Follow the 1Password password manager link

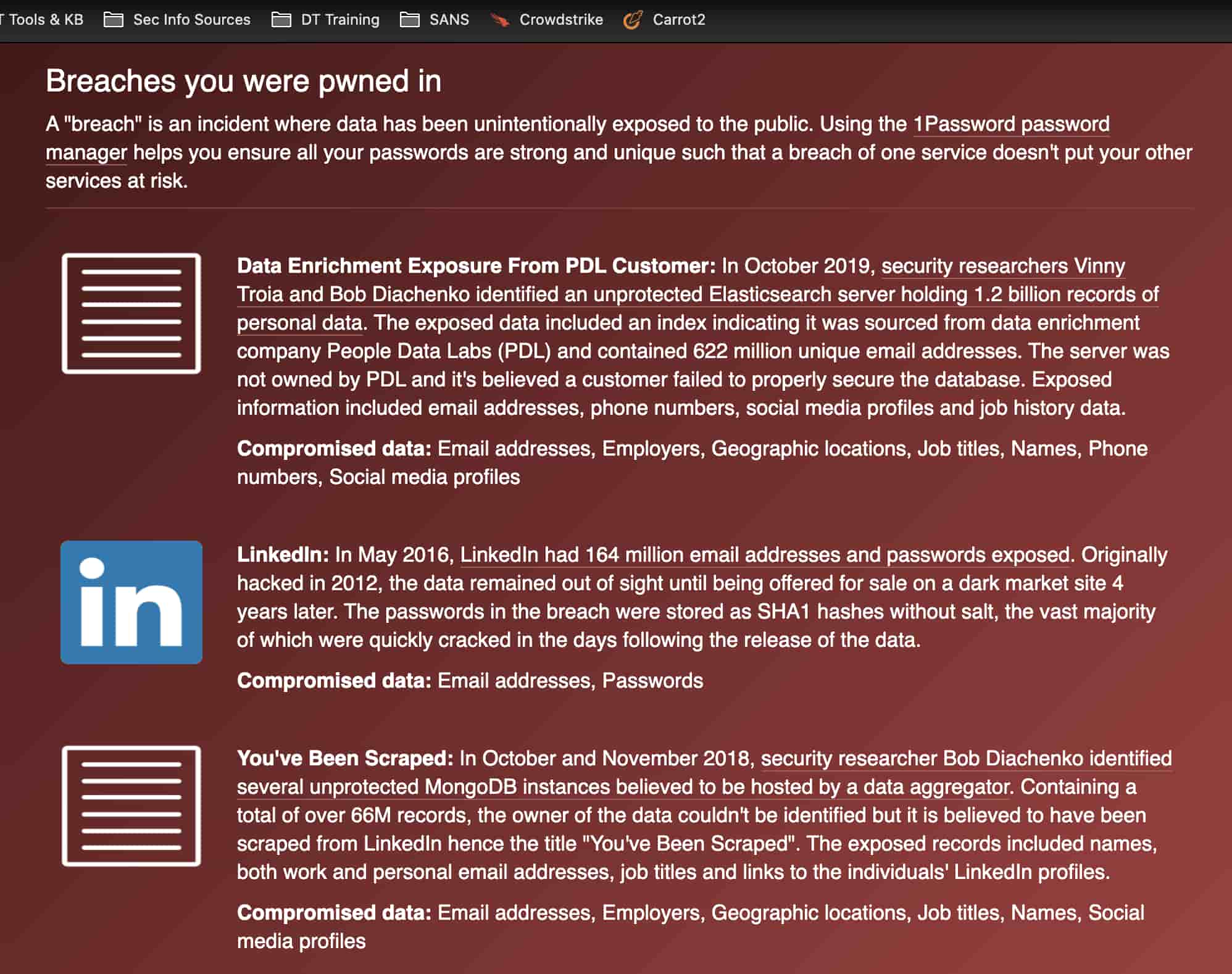click(1010, 124)
